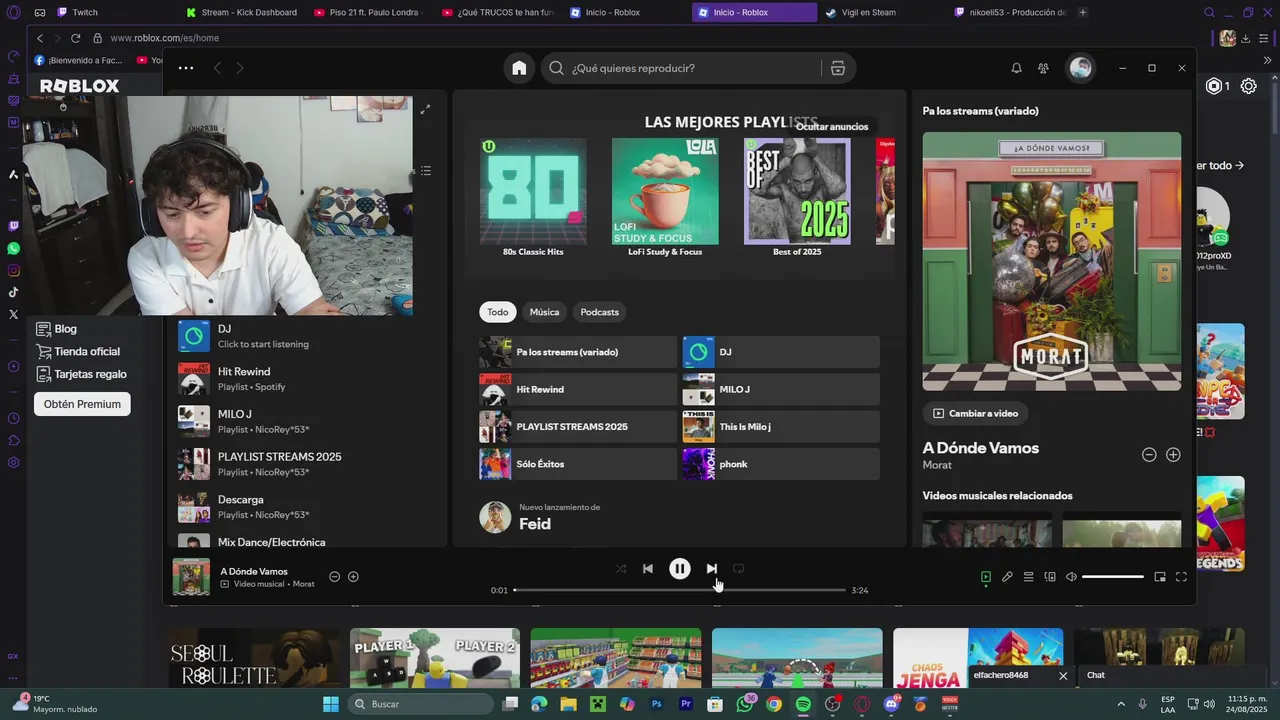Image resolution: width=1280 pixels, height=720 pixels.
Task: Open WhatsApp from Windows taskbar
Action: pos(744,704)
